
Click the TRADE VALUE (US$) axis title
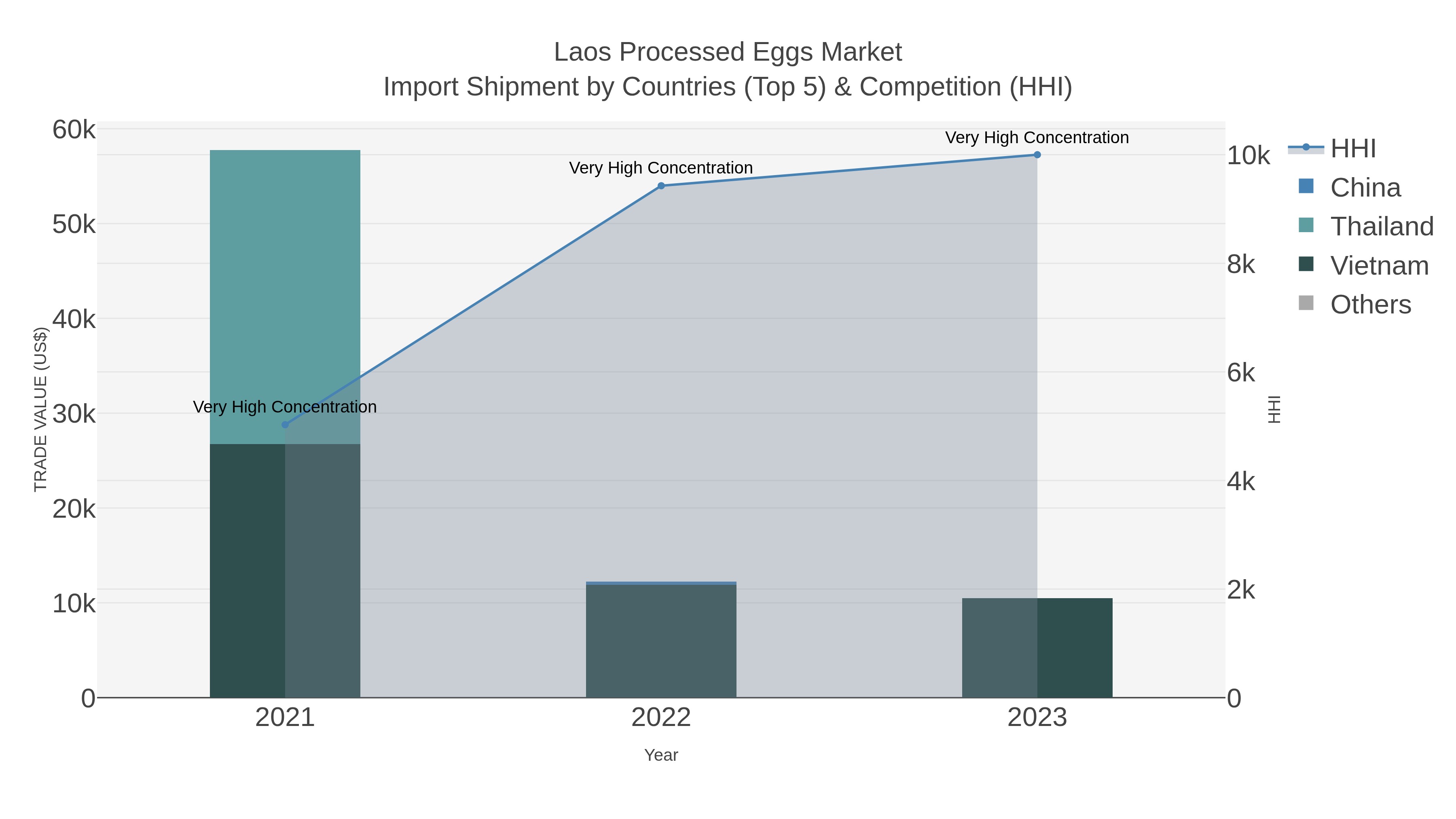(41, 409)
